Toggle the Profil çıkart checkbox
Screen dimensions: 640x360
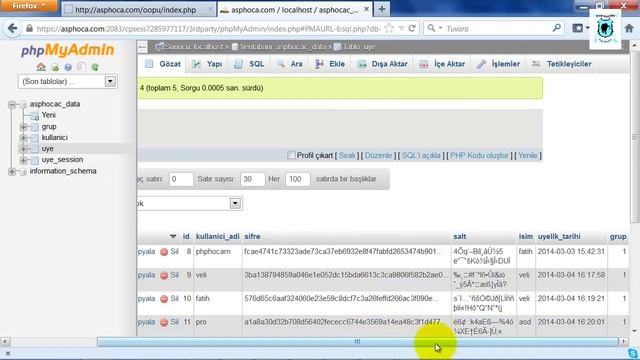tap(291, 155)
